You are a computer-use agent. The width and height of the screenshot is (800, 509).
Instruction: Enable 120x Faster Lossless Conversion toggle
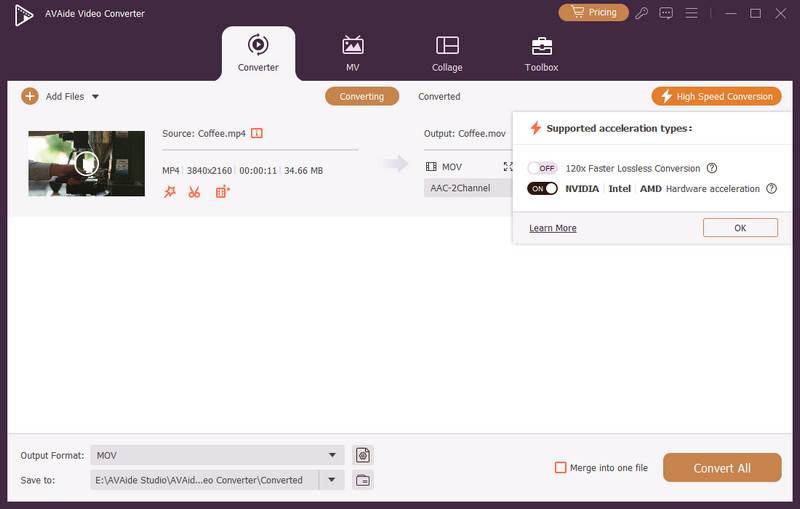[542, 168]
